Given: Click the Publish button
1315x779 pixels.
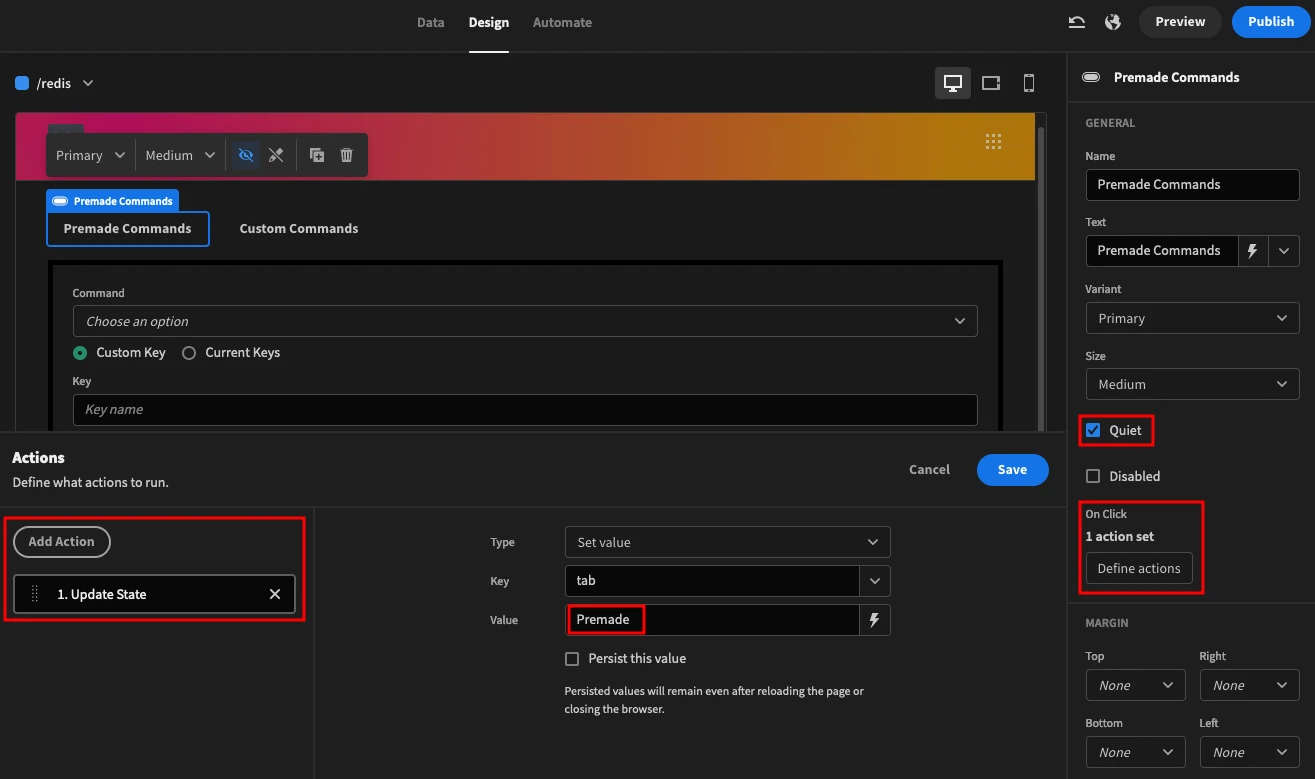Looking at the screenshot, I should coord(1271,21).
